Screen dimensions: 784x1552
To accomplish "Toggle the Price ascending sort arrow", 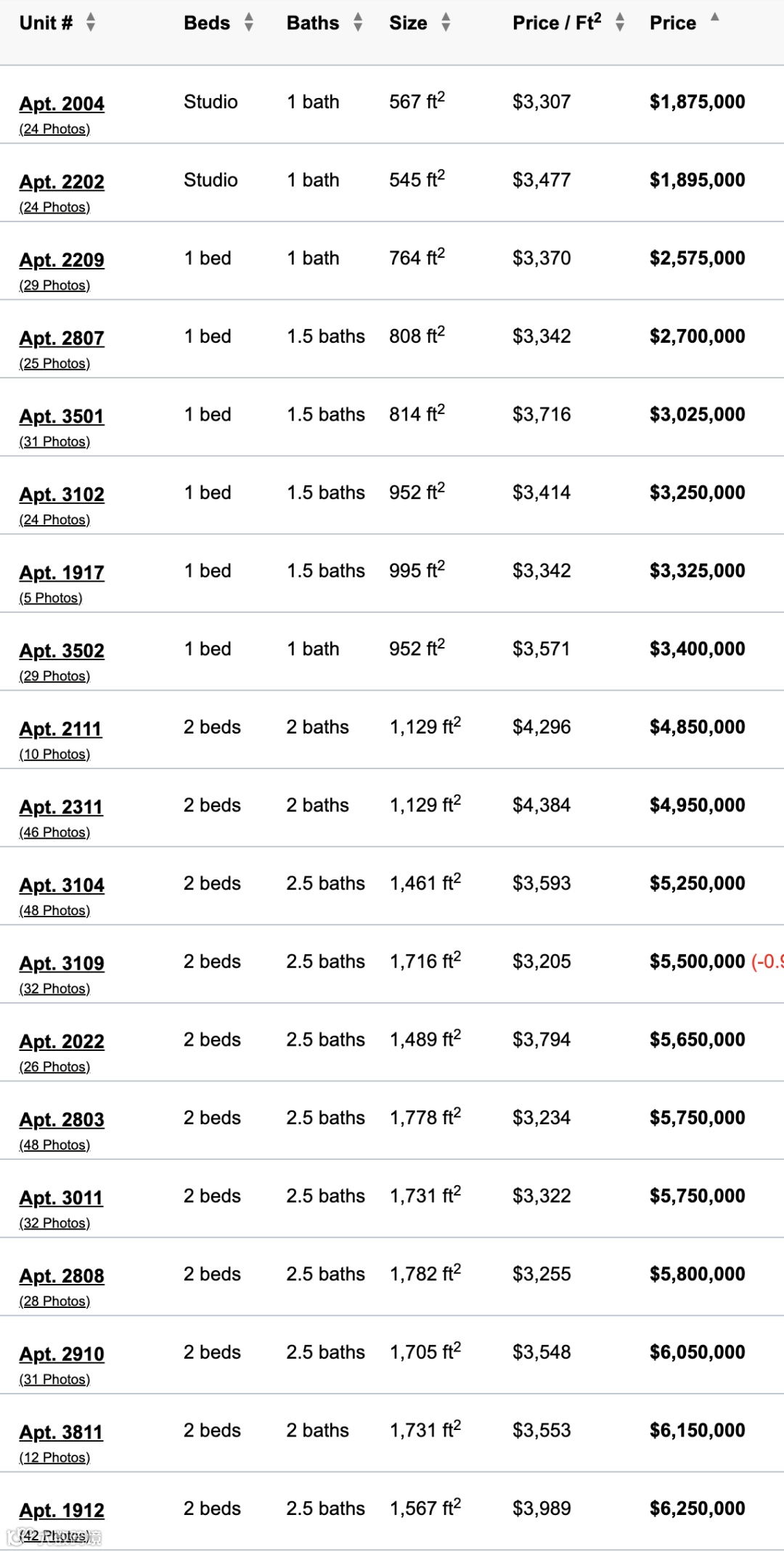I will coord(714,17).
